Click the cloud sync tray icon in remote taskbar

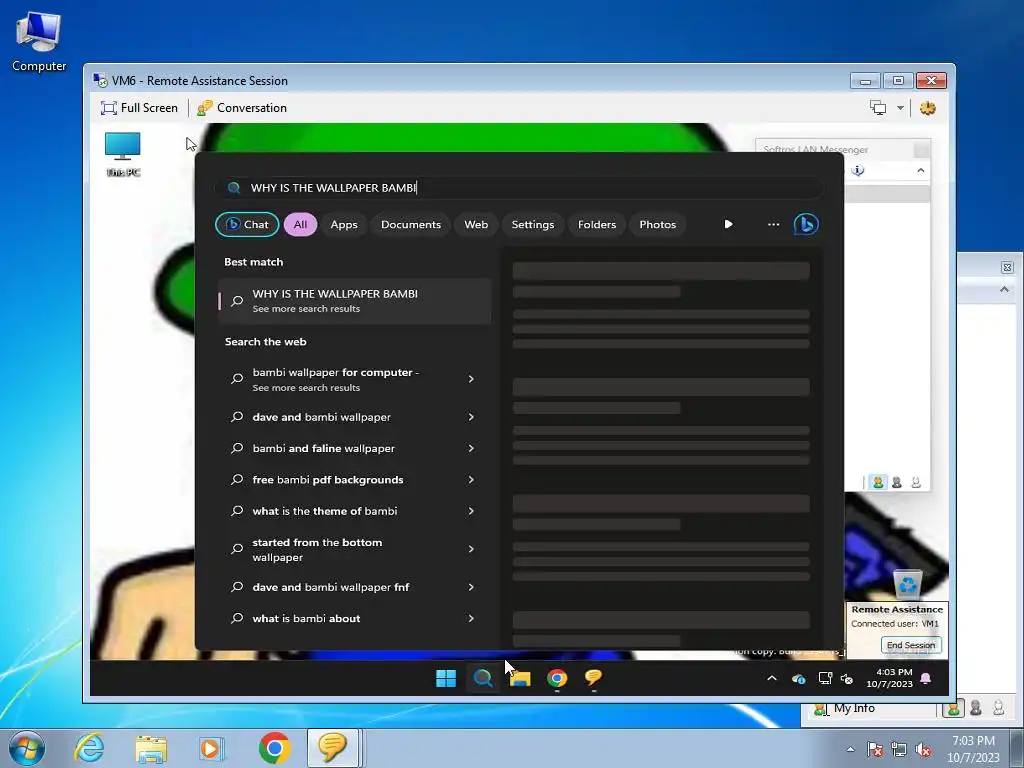coord(798,679)
